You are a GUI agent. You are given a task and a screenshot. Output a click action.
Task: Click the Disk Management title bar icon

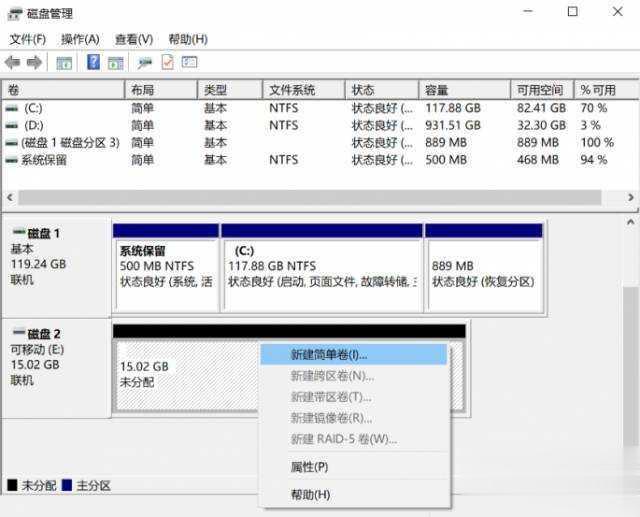click(x=15, y=14)
